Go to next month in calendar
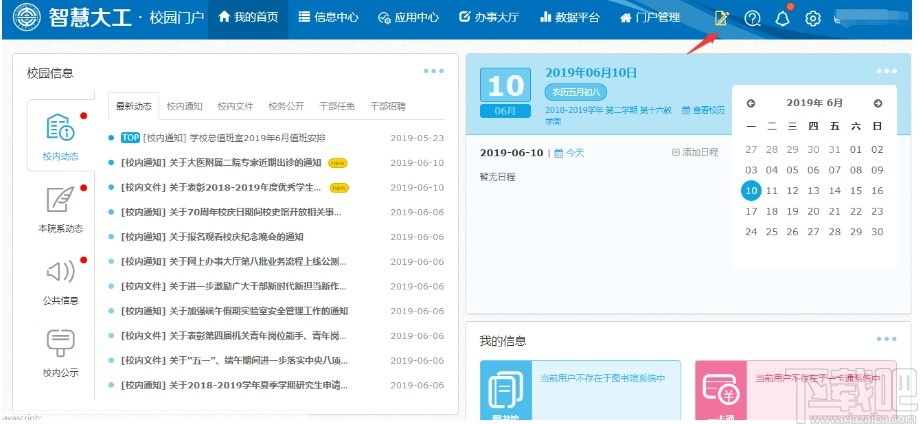 pyautogui.click(x=878, y=103)
